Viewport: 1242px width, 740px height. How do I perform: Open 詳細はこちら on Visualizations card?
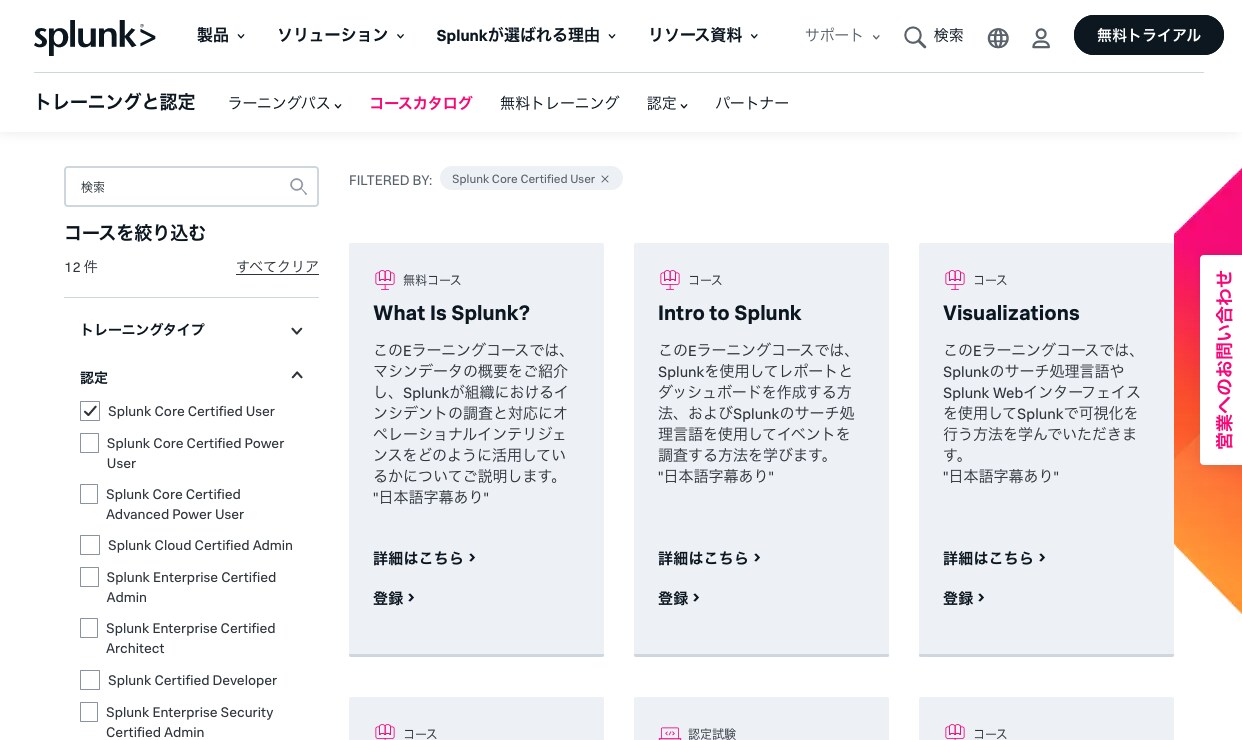(995, 558)
